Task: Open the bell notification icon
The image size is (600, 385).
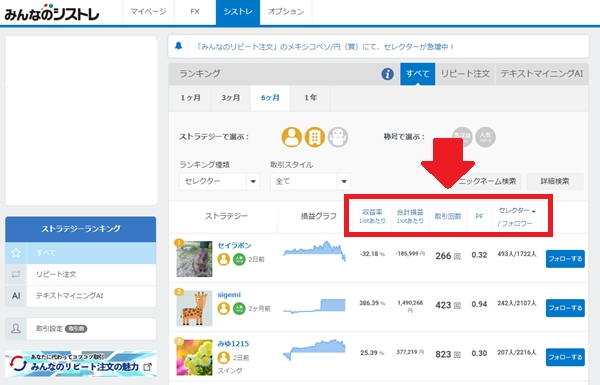Action: [x=178, y=46]
